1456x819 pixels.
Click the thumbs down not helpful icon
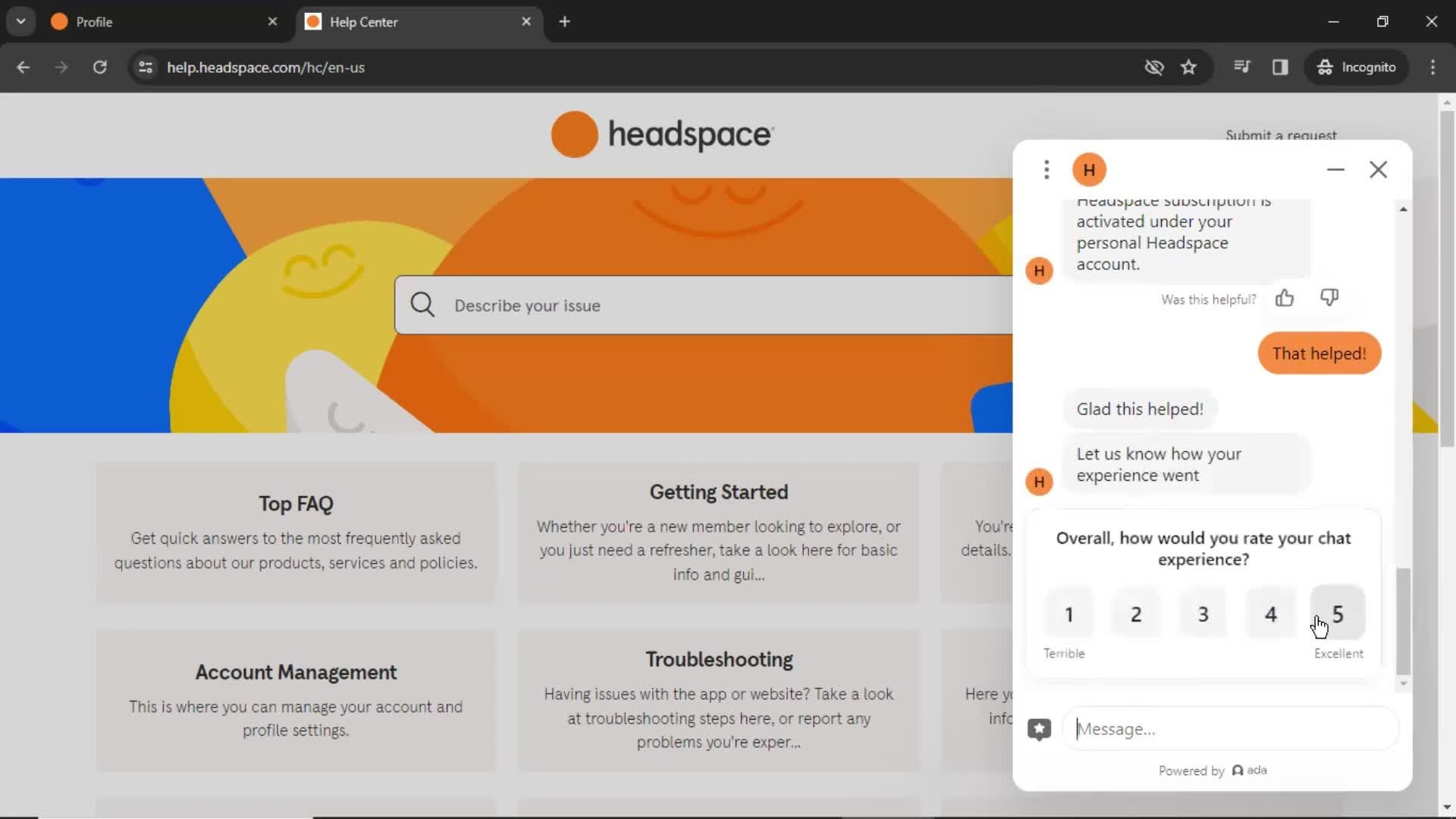1329,297
